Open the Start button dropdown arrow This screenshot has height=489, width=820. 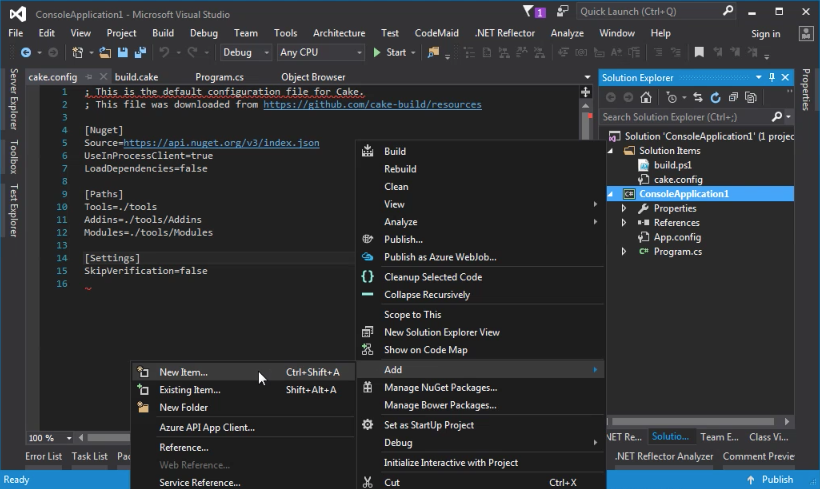(413, 52)
